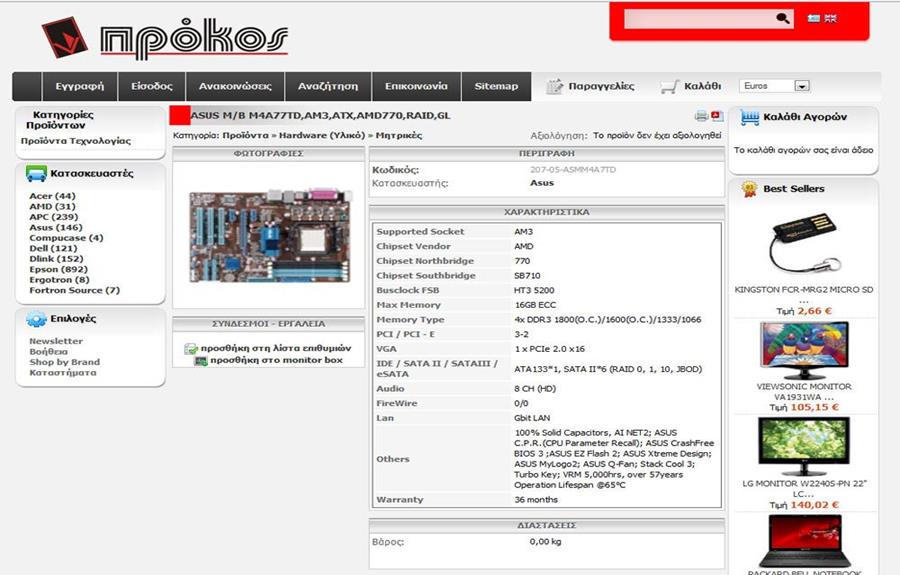Open the LG monitor thumbnail
This screenshot has width=900, height=575.
804,446
